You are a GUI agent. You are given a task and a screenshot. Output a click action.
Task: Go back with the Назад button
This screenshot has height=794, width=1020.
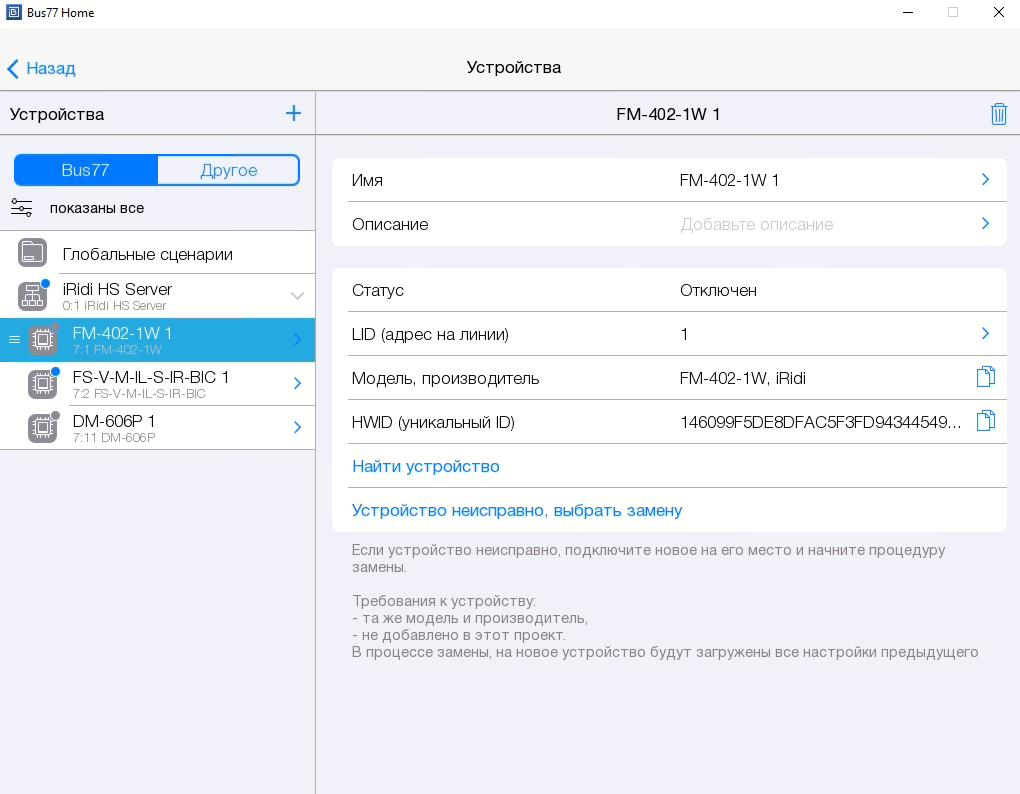click(x=42, y=68)
